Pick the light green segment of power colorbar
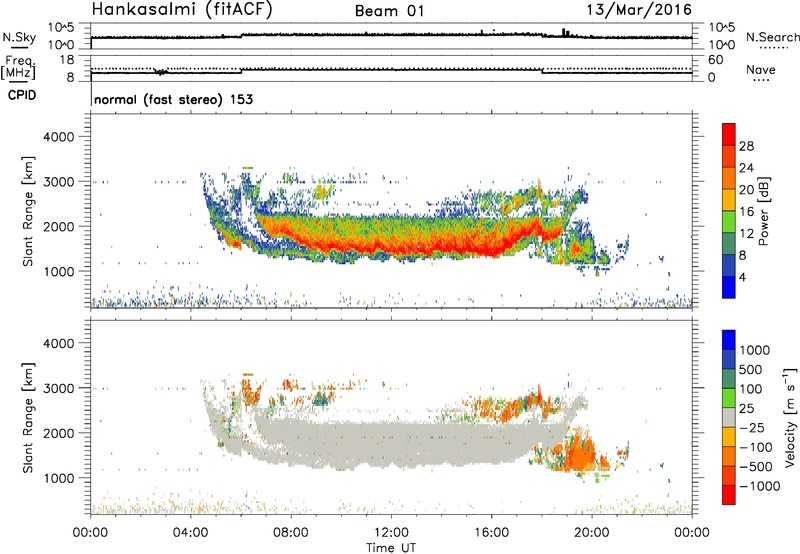The height and width of the screenshot is (554, 800). pos(729,221)
